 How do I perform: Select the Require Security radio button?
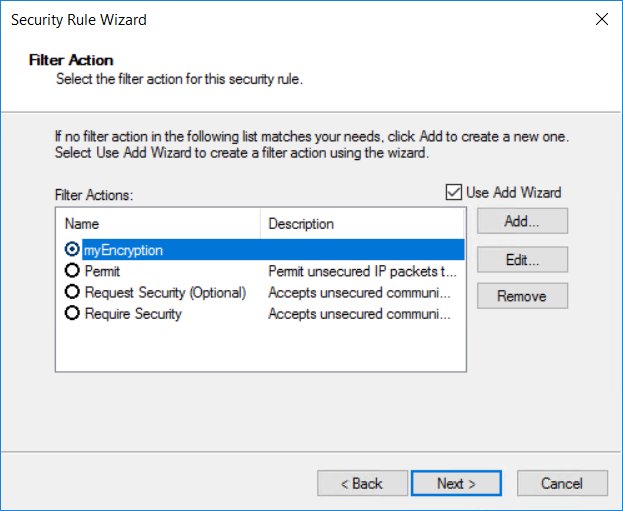(x=72, y=314)
